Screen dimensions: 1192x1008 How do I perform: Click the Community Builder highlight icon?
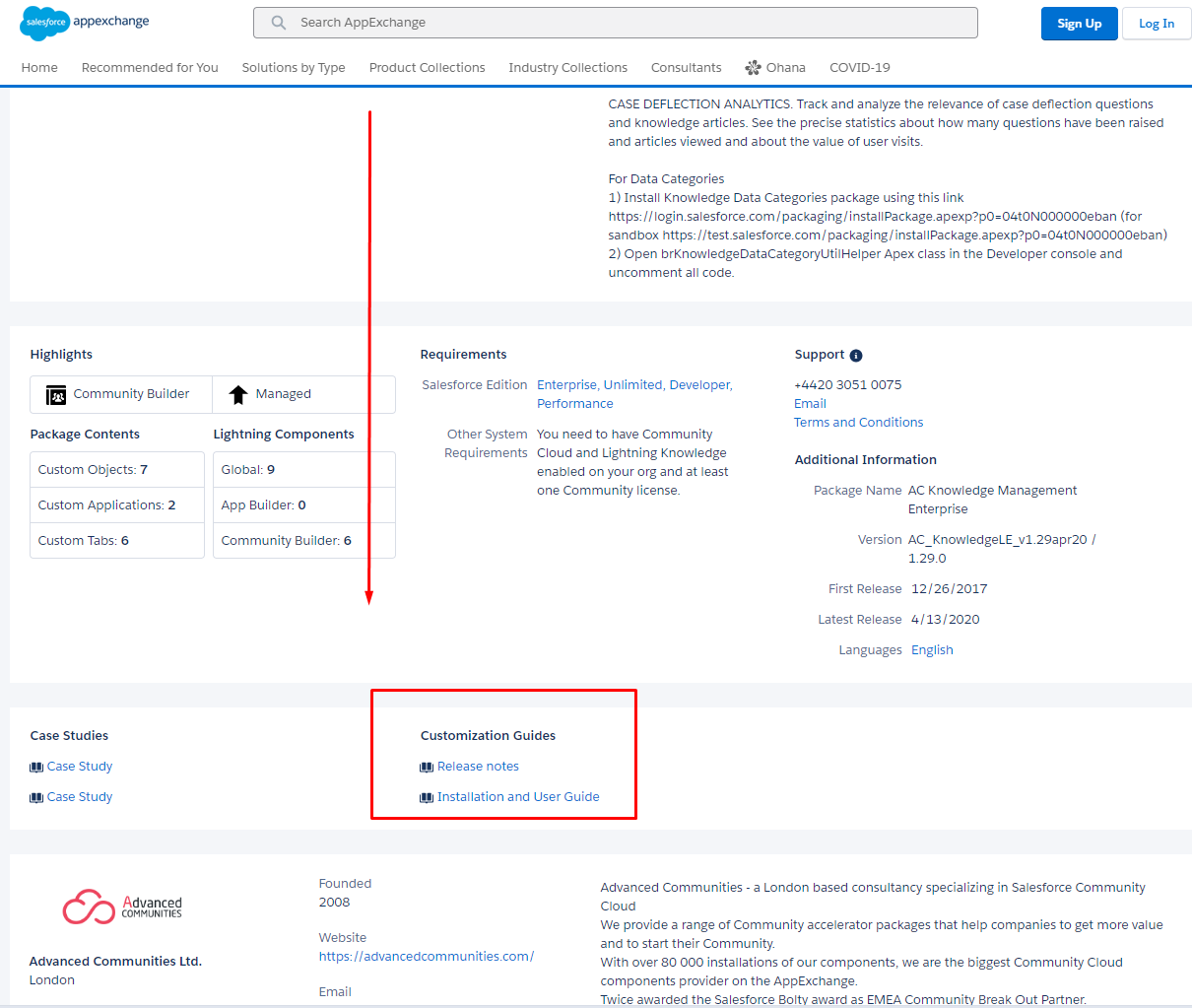click(54, 393)
